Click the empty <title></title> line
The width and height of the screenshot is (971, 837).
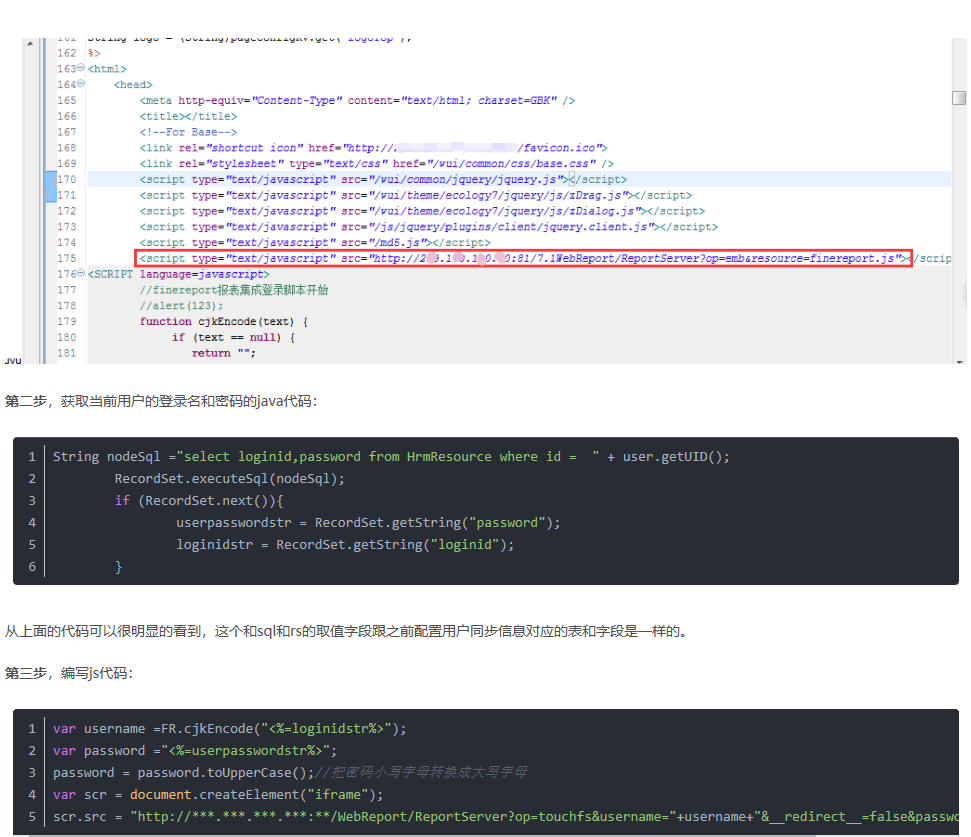188,116
